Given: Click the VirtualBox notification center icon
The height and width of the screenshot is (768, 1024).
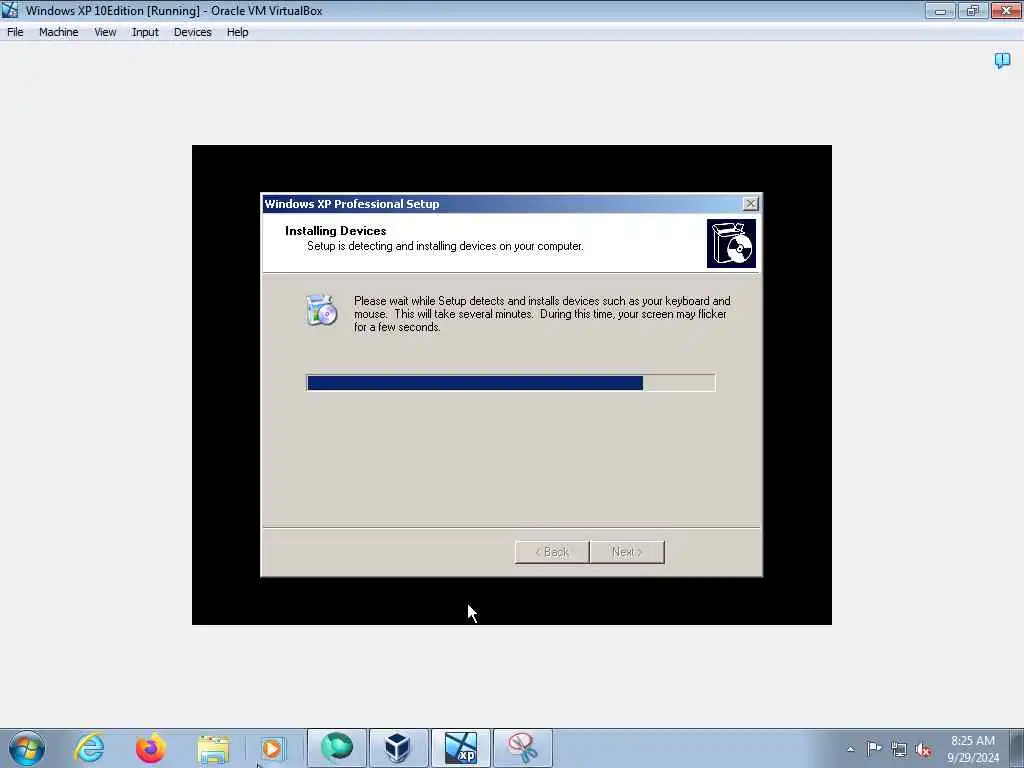Looking at the screenshot, I should (x=1002, y=61).
